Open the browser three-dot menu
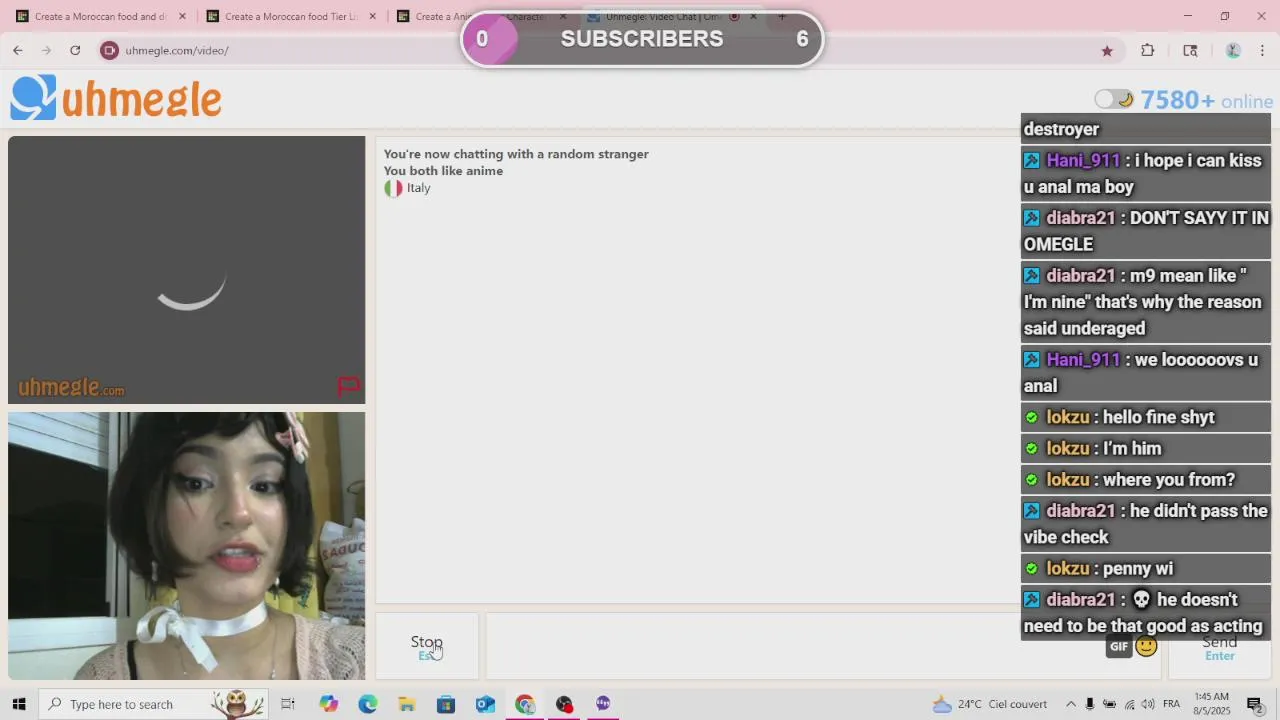1280x720 pixels. (x=1262, y=51)
